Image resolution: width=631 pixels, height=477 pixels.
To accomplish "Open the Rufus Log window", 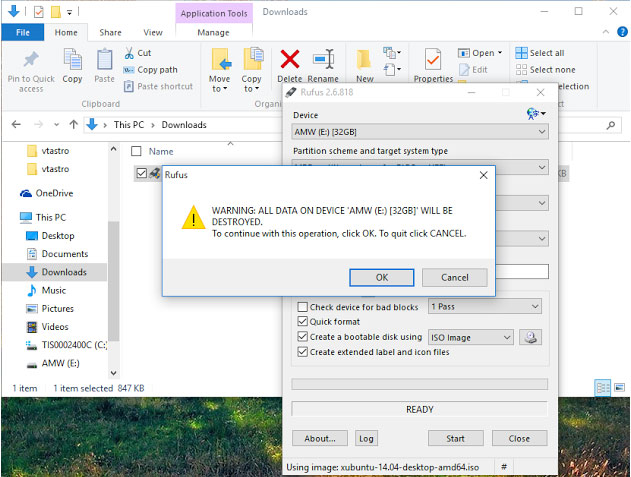I will click(366, 438).
